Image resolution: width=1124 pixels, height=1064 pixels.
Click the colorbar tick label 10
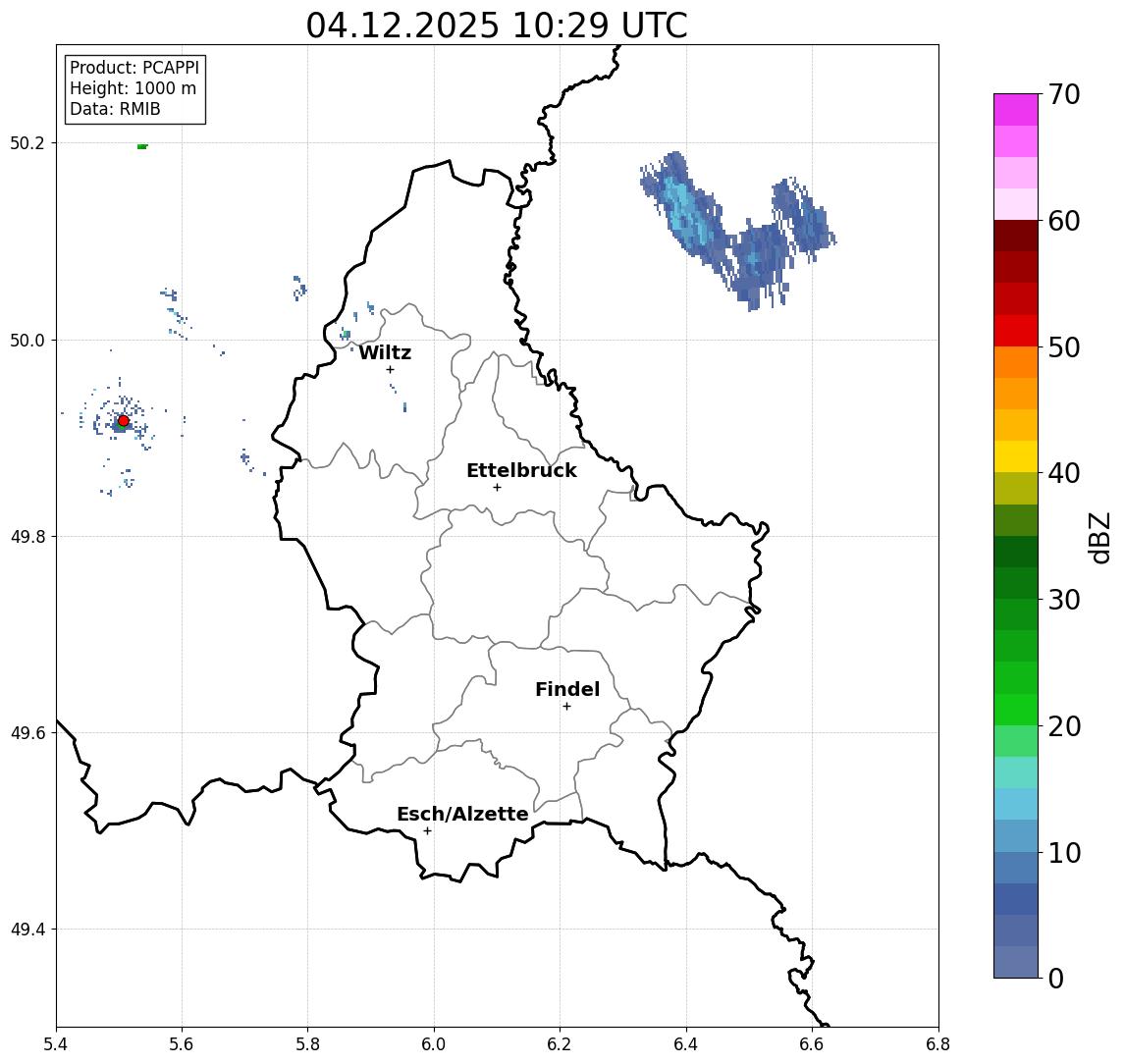[x=1064, y=852]
